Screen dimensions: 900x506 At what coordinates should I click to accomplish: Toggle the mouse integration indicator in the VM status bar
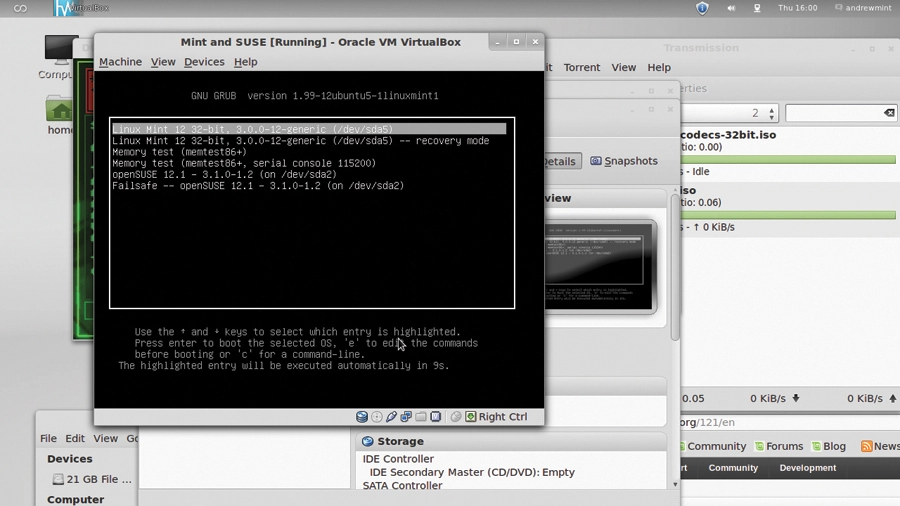coord(456,417)
